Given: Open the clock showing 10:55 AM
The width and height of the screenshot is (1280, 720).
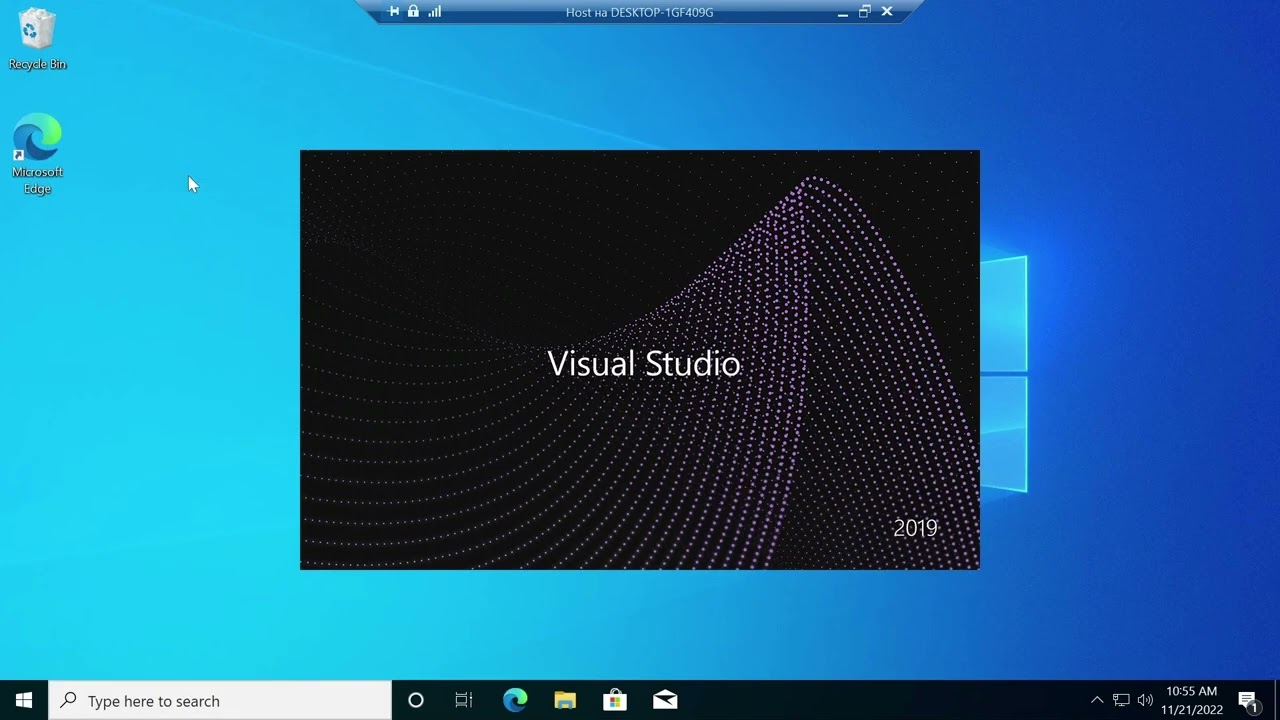Looking at the screenshot, I should point(1192,700).
